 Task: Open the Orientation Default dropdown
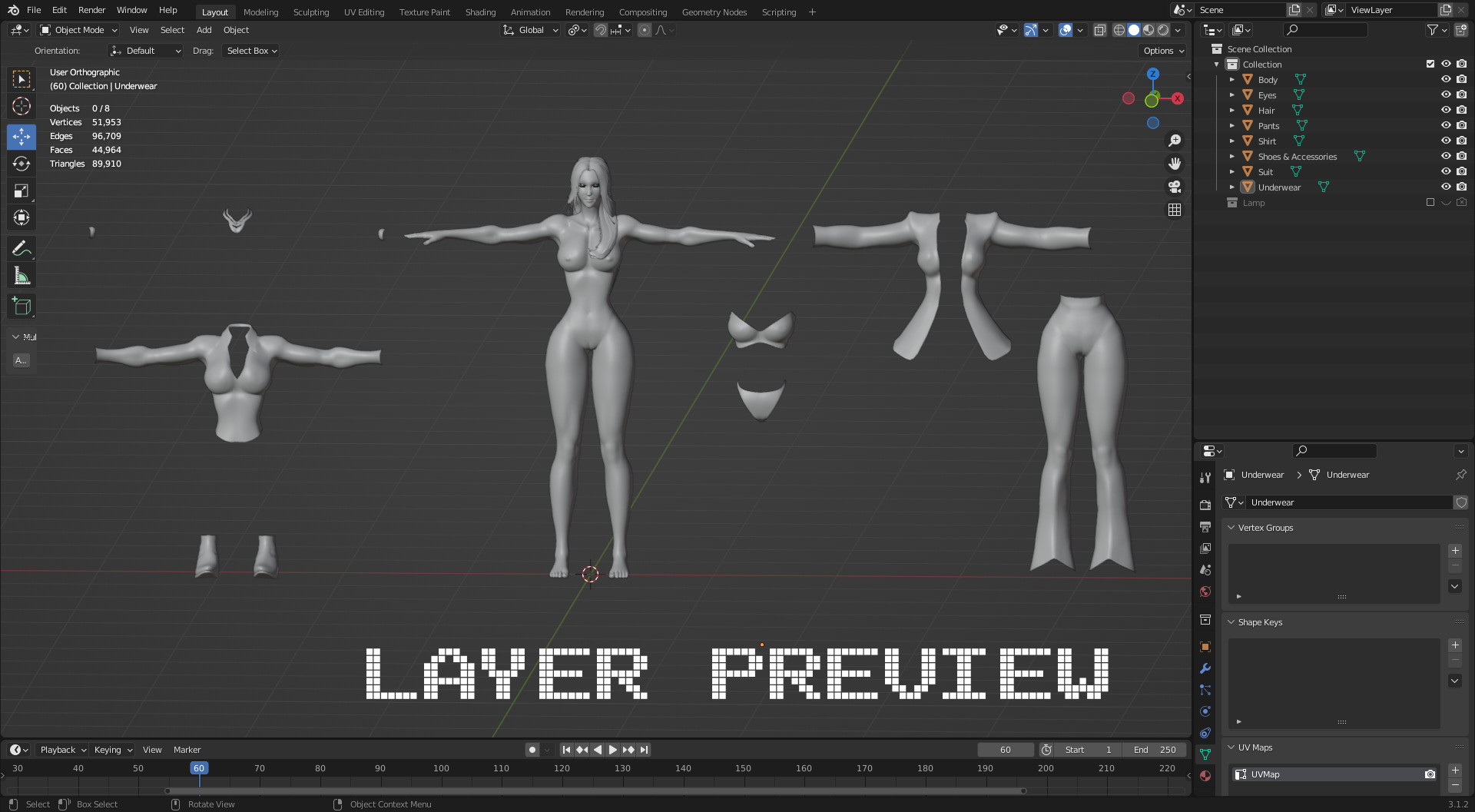point(146,51)
